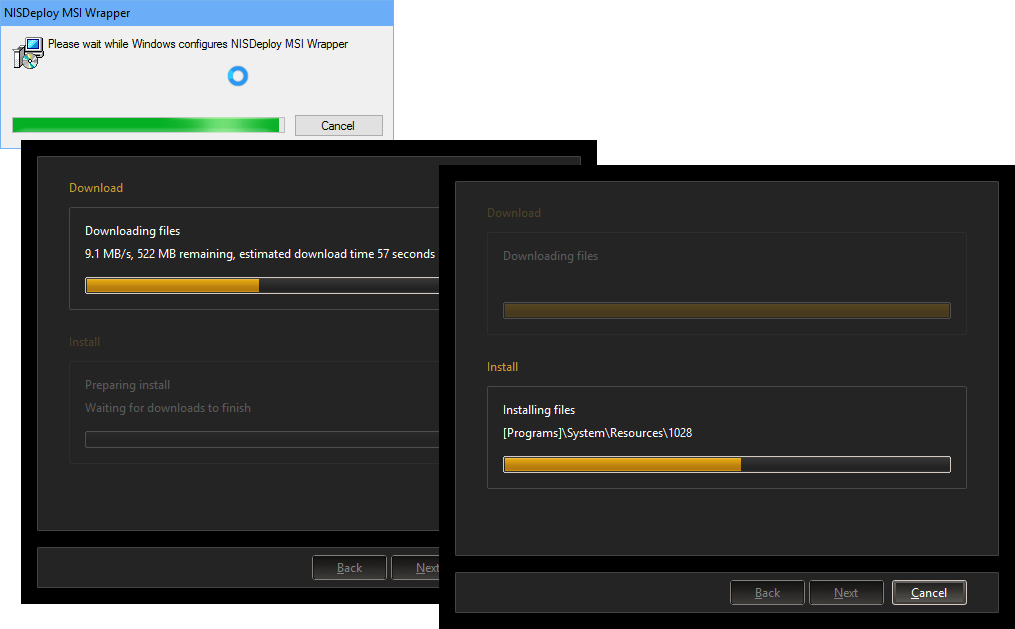Click the green MSI configuration progress bar
The width and height of the screenshot is (1015, 629).
(148, 125)
